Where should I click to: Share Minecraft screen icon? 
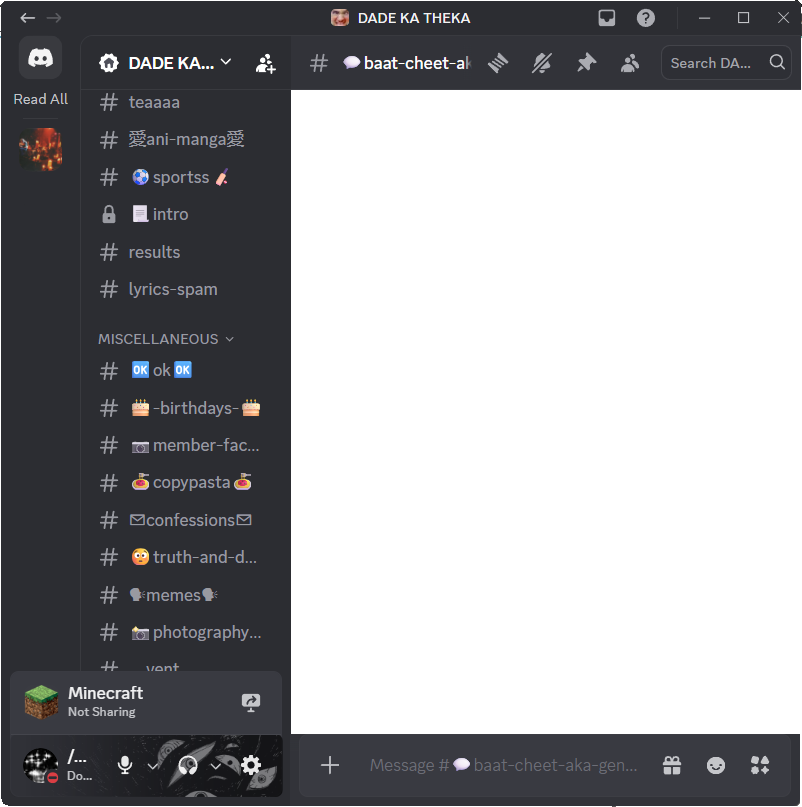pyautogui.click(x=251, y=702)
